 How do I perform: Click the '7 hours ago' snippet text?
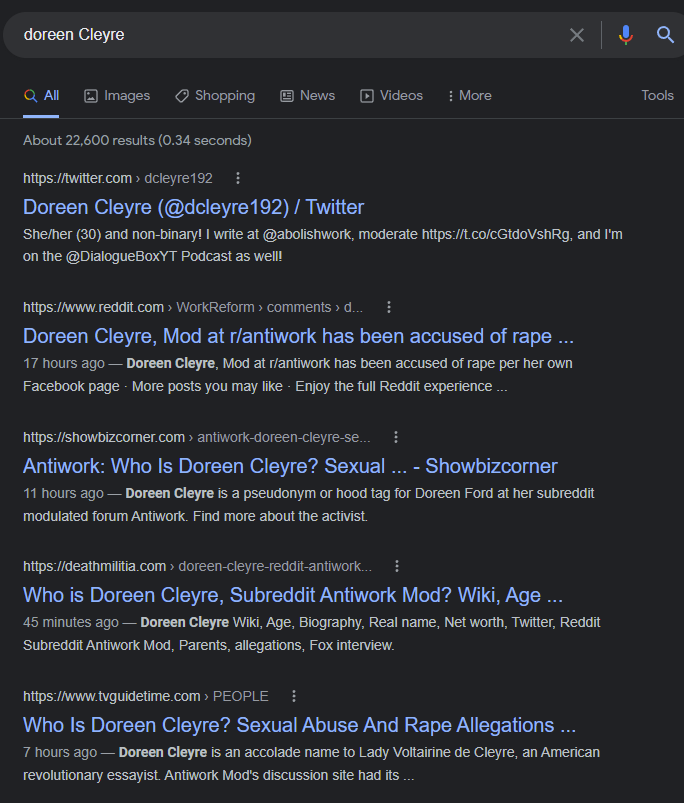(60, 752)
